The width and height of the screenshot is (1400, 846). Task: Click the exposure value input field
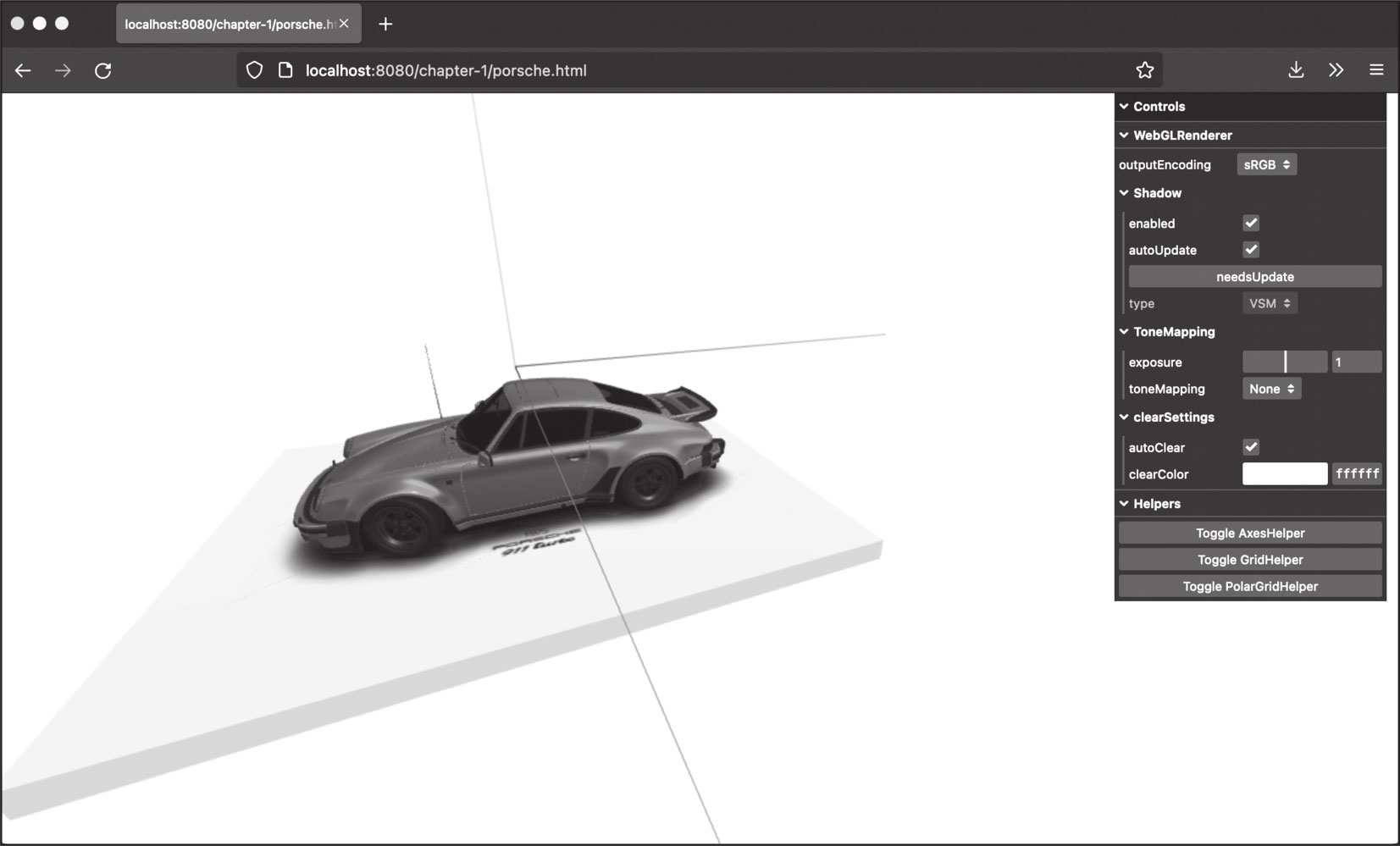(x=1356, y=362)
